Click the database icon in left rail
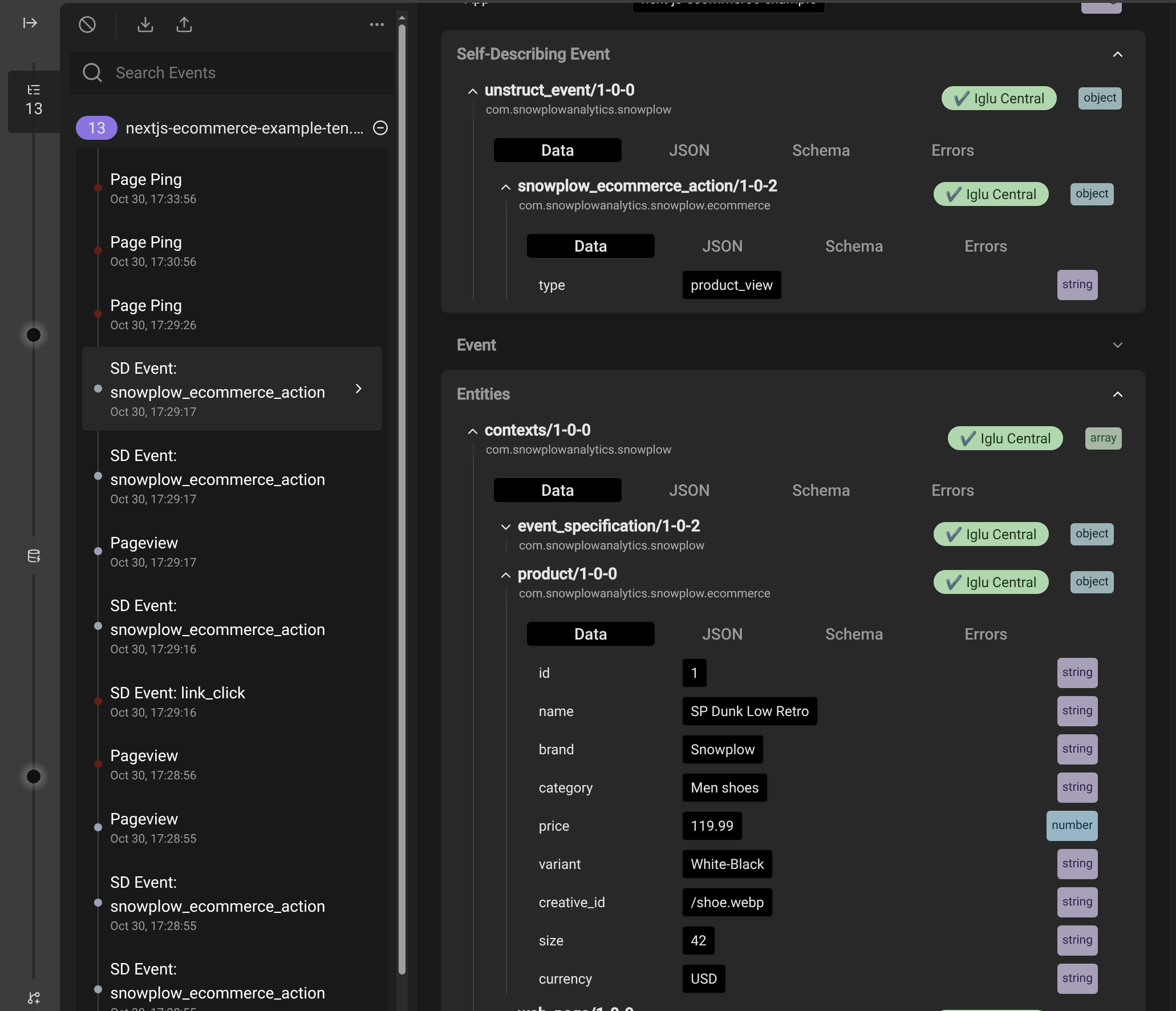Screen dimensions: 1176x1011 tap(34, 556)
